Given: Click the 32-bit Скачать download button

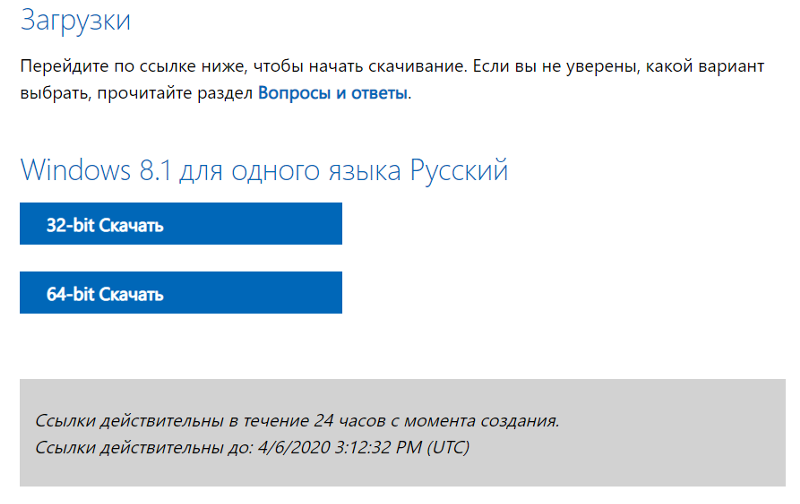Looking at the screenshot, I should click(180, 225).
